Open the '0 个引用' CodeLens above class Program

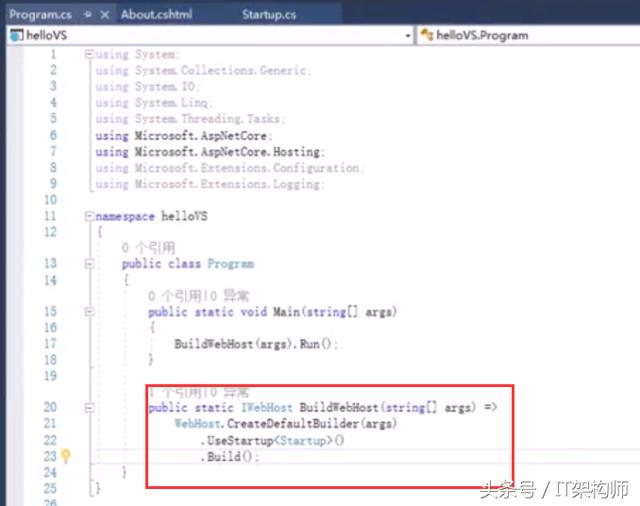[x=149, y=247]
